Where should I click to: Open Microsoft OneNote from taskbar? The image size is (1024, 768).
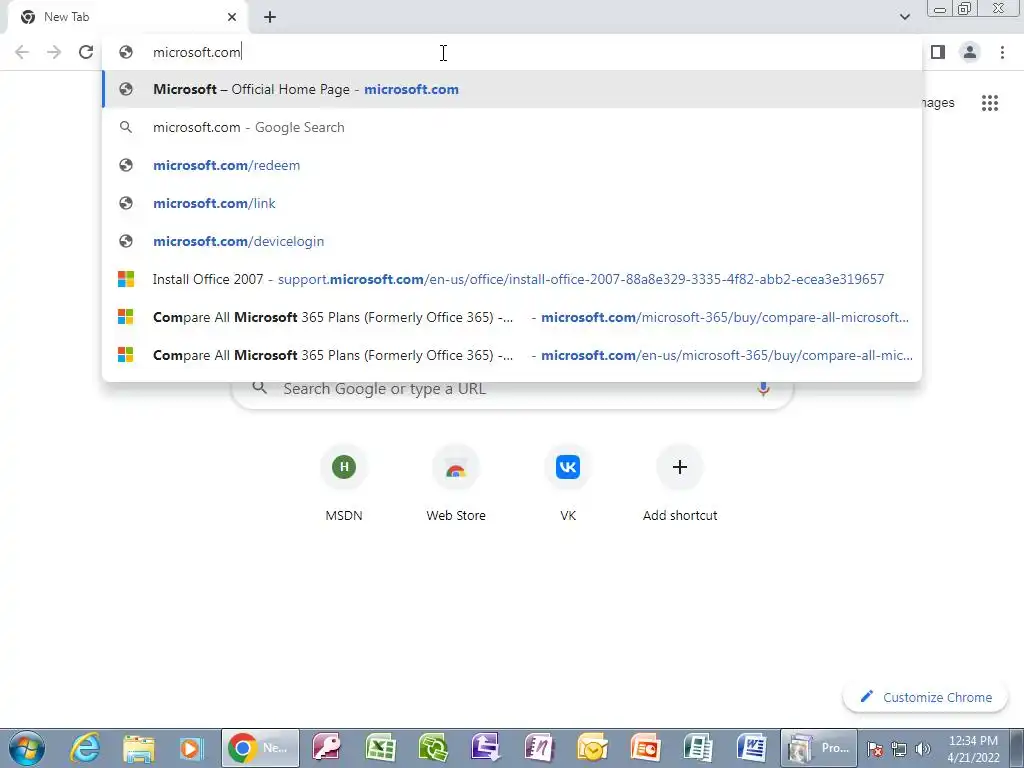539,748
